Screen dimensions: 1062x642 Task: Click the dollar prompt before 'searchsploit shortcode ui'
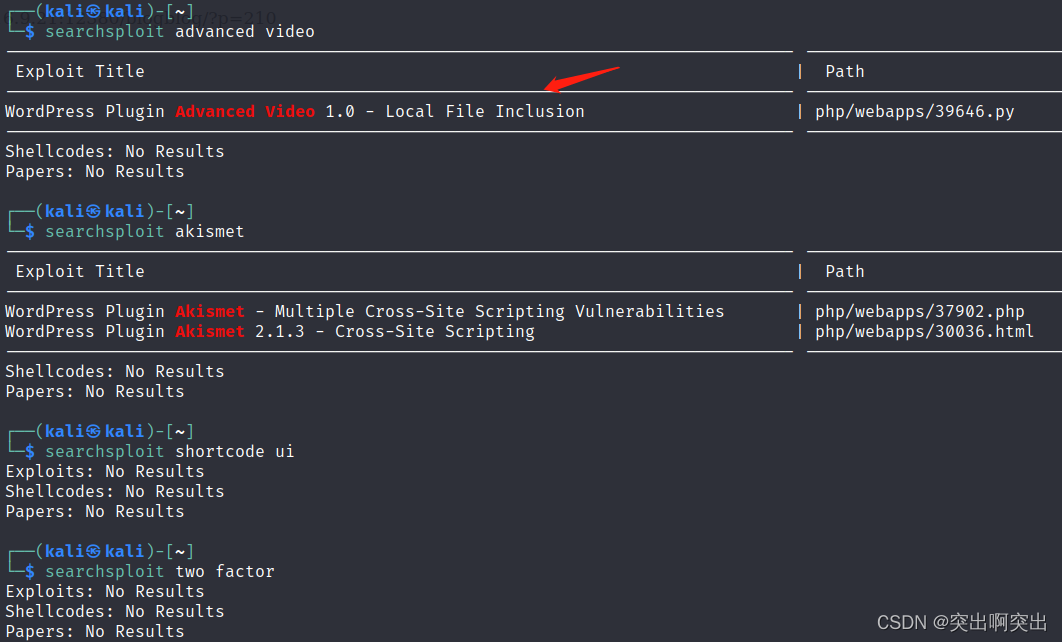pyautogui.click(x=30, y=452)
